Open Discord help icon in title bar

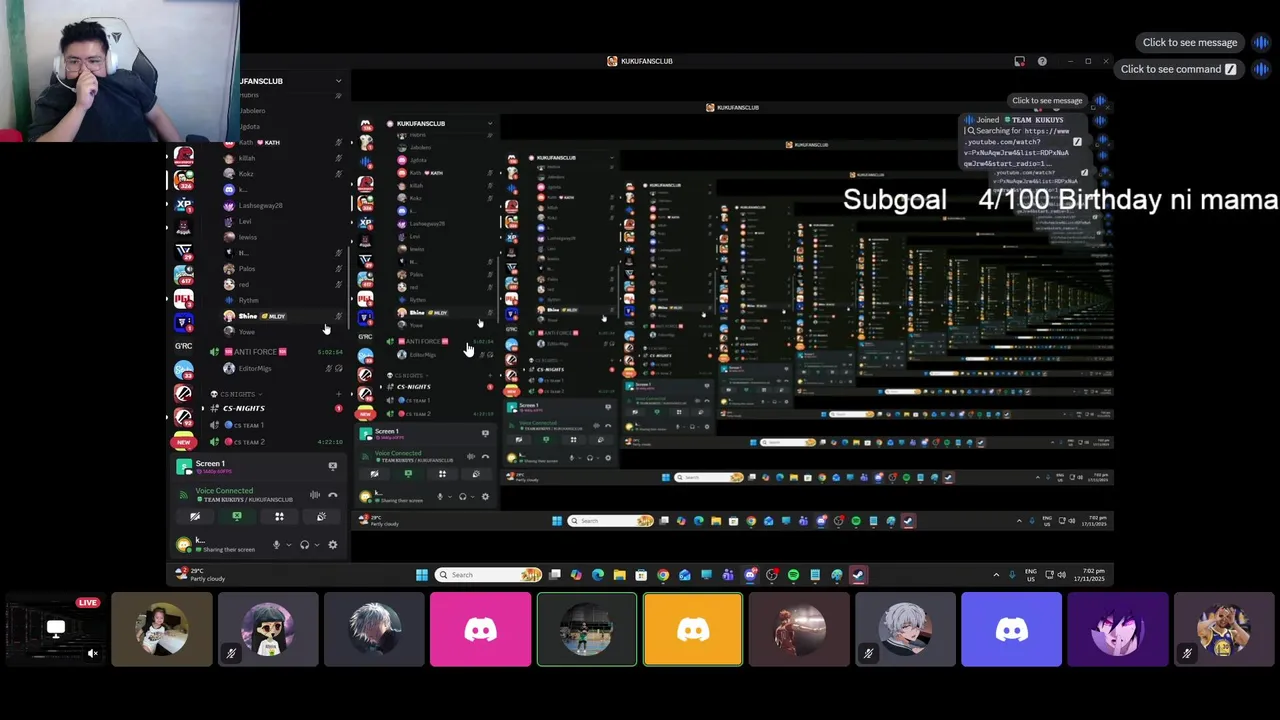[1042, 61]
